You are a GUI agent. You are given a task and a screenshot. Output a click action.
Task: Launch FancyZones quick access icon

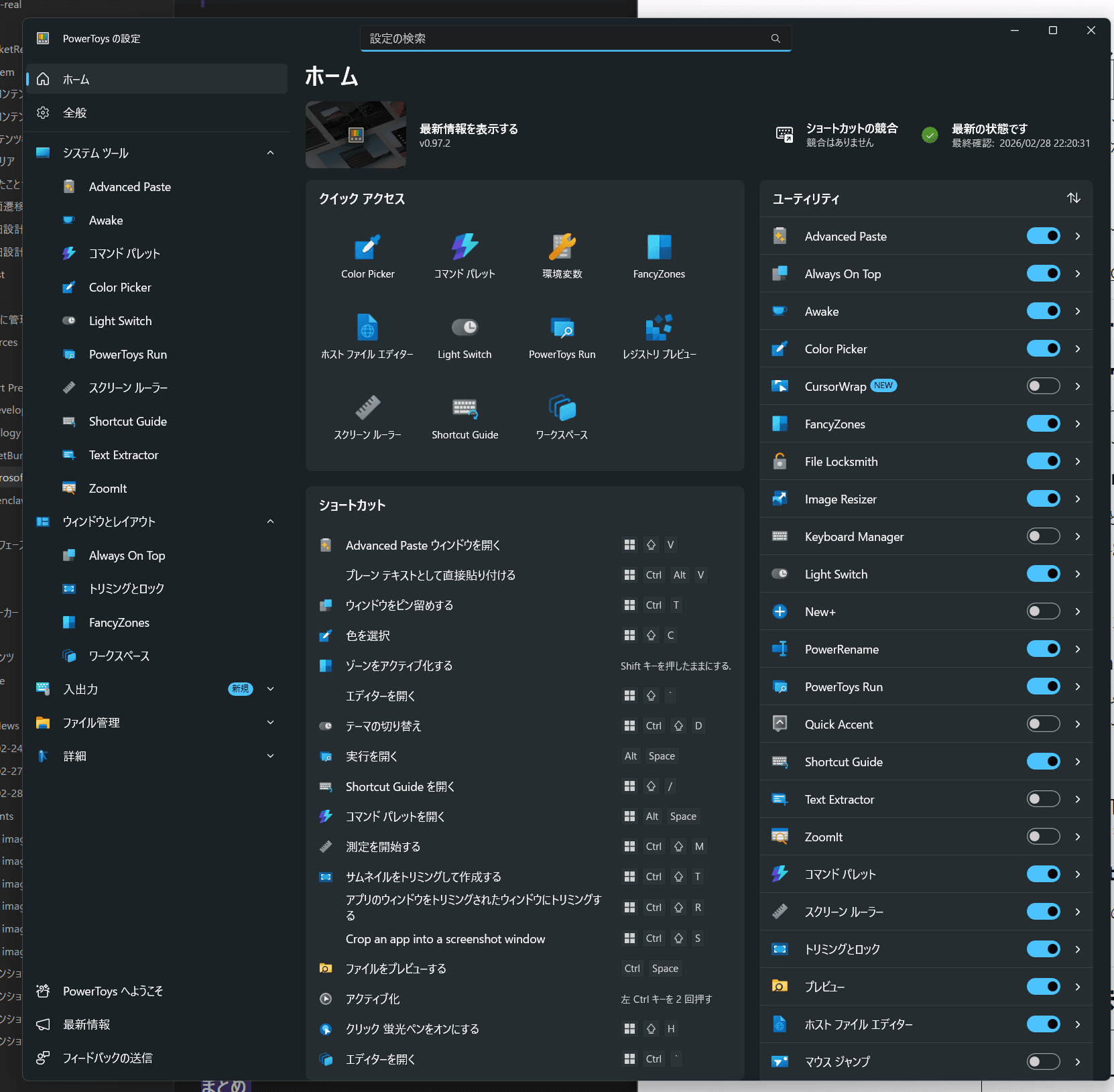pyautogui.click(x=659, y=255)
